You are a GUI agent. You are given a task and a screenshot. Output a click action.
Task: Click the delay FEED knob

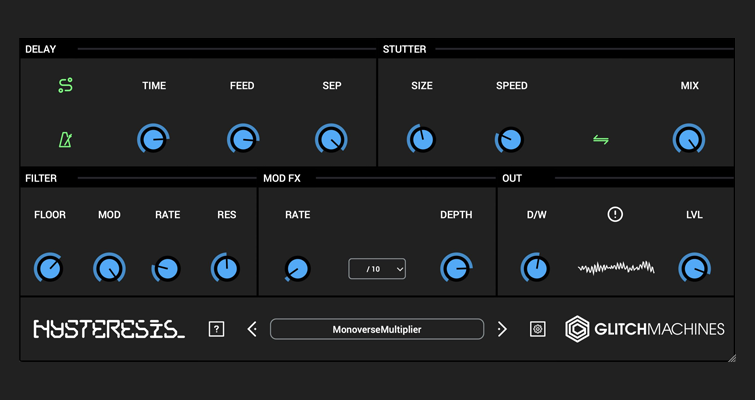tap(242, 140)
